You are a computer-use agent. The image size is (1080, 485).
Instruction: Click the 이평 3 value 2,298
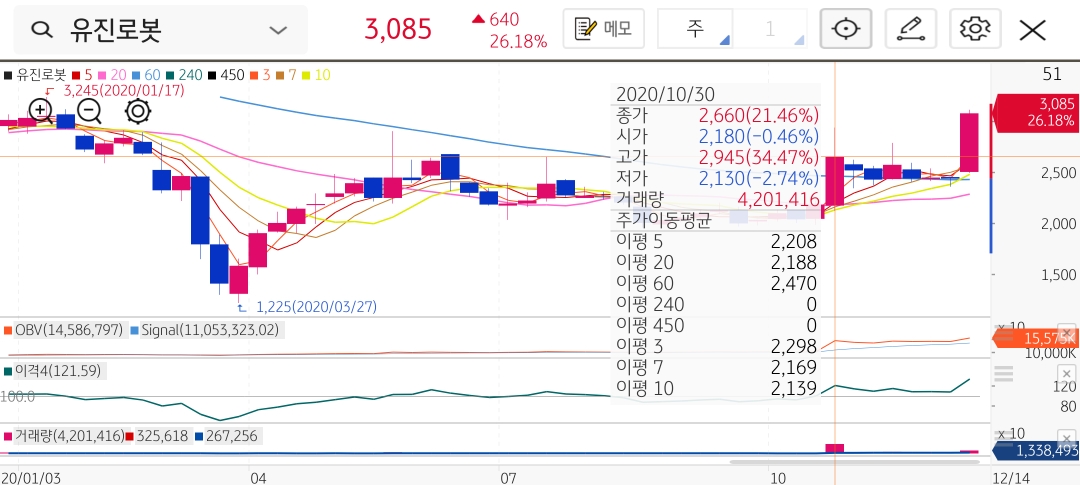click(793, 346)
